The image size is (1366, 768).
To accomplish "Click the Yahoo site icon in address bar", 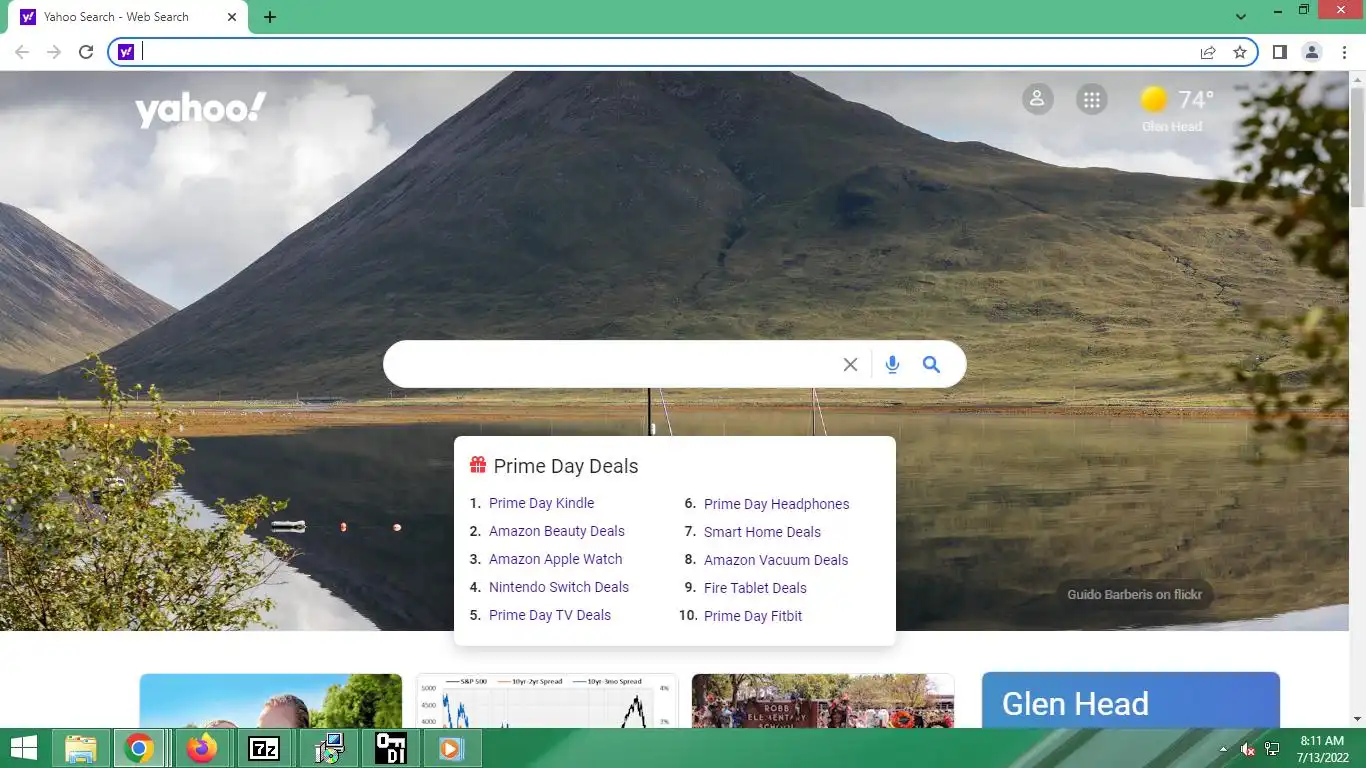I will (126, 52).
